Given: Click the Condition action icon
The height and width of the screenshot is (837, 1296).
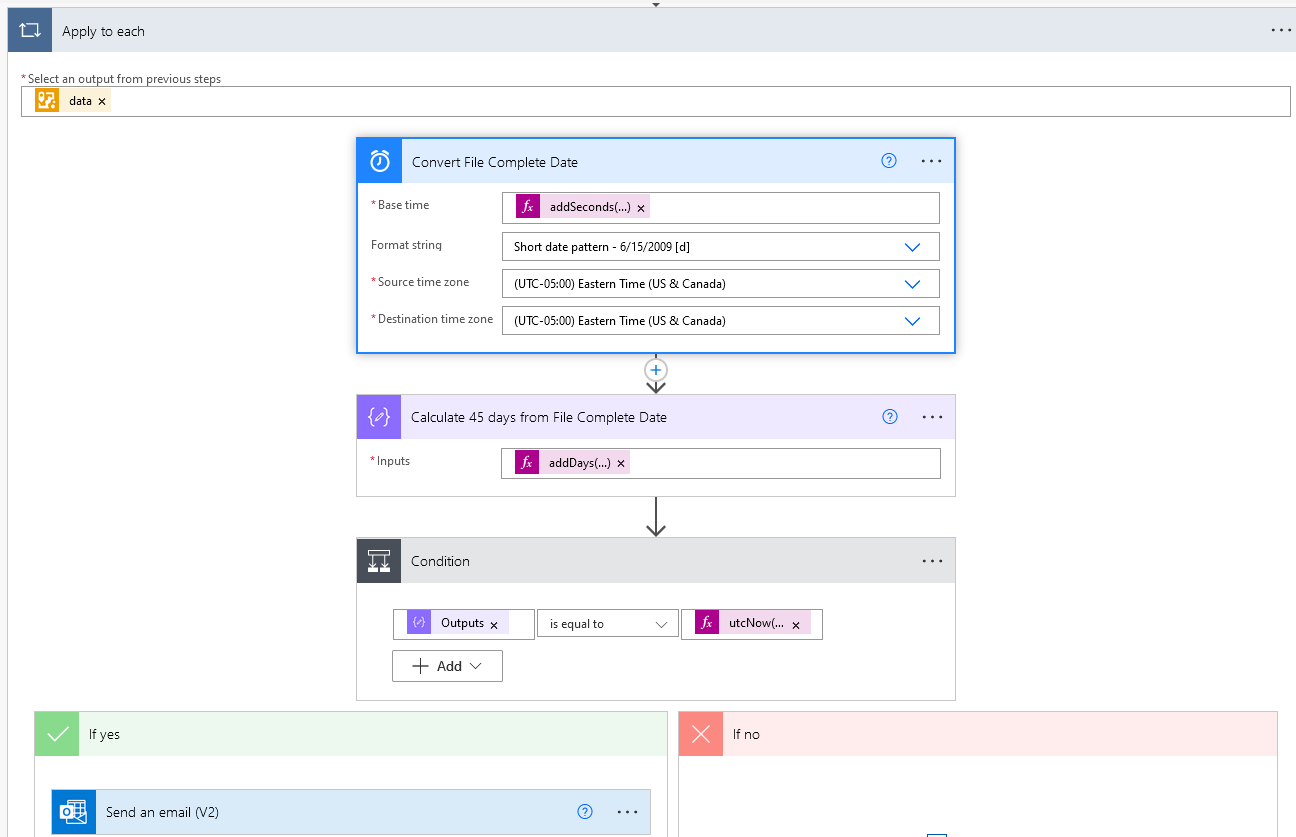Looking at the screenshot, I should [379, 561].
